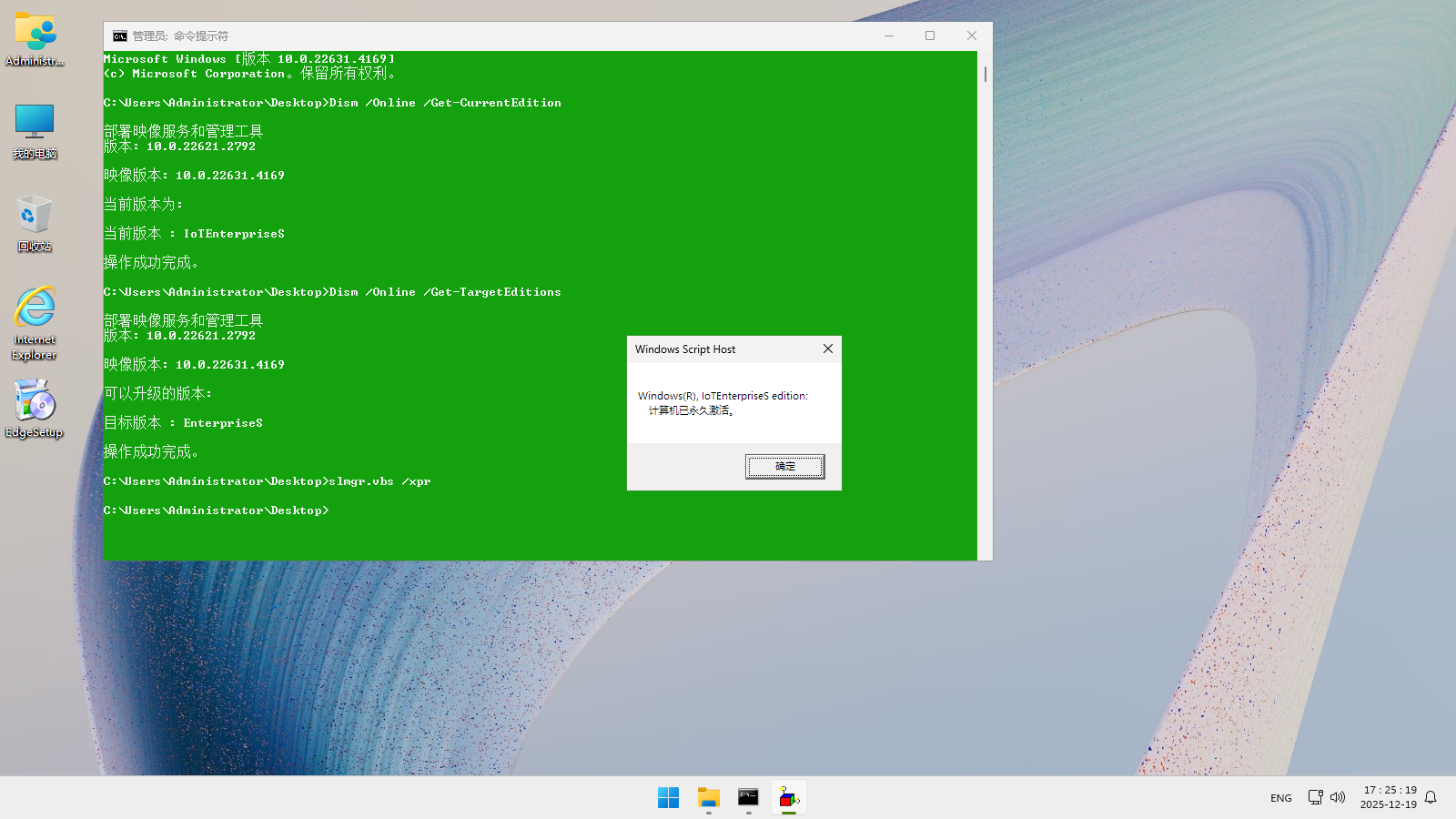This screenshot has width=1456, height=819.
Task: Minimize the command prompt window
Action: tap(889, 35)
